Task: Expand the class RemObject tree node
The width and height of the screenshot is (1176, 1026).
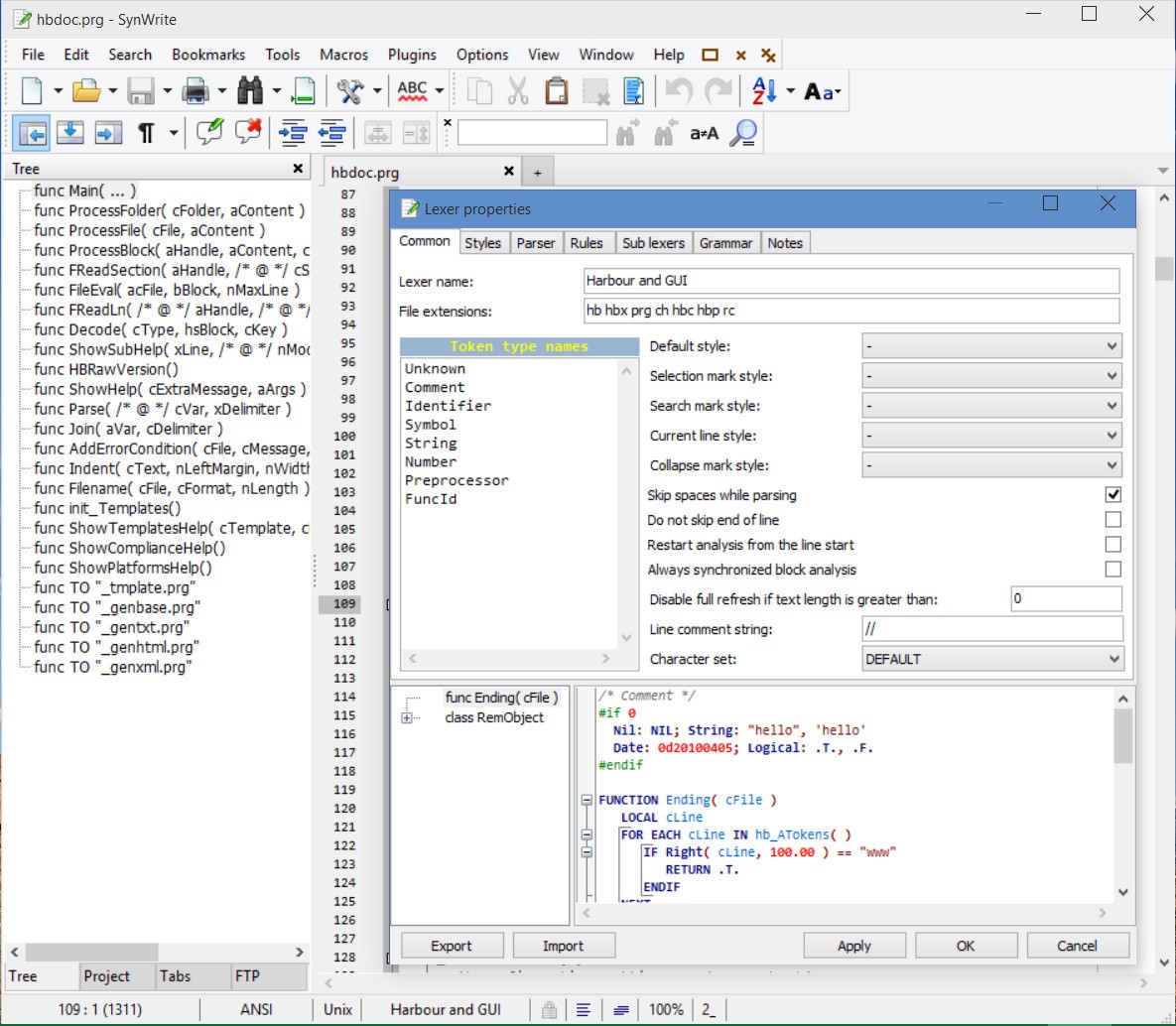Action: (x=407, y=718)
